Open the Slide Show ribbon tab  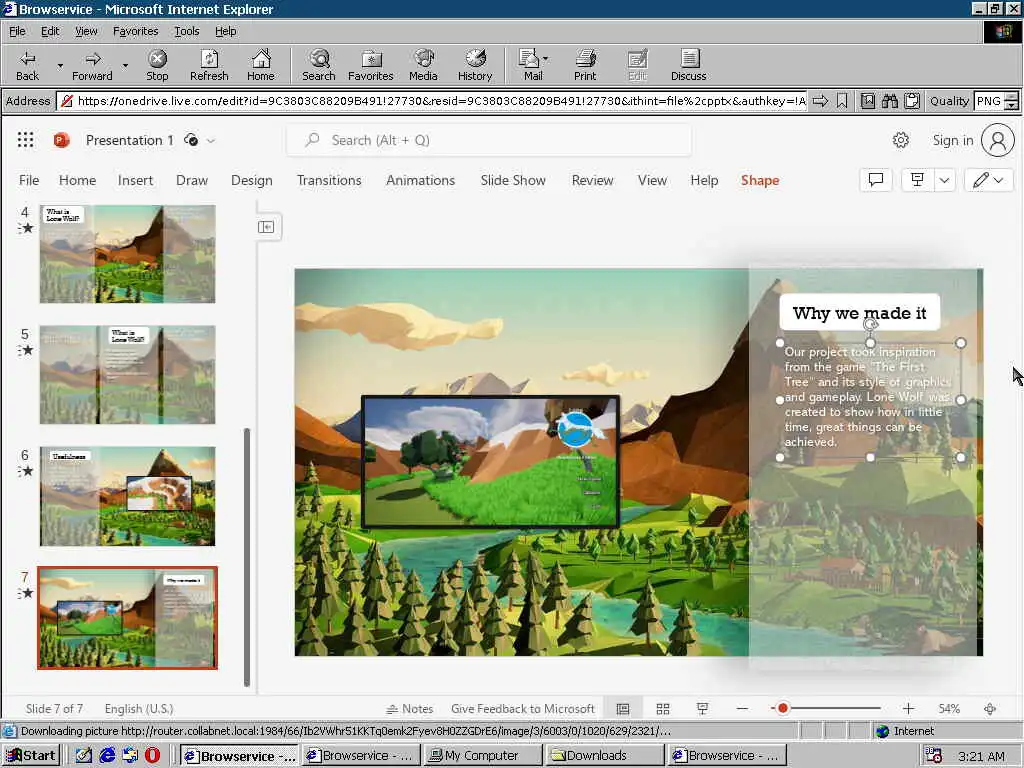tap(513, 180)
